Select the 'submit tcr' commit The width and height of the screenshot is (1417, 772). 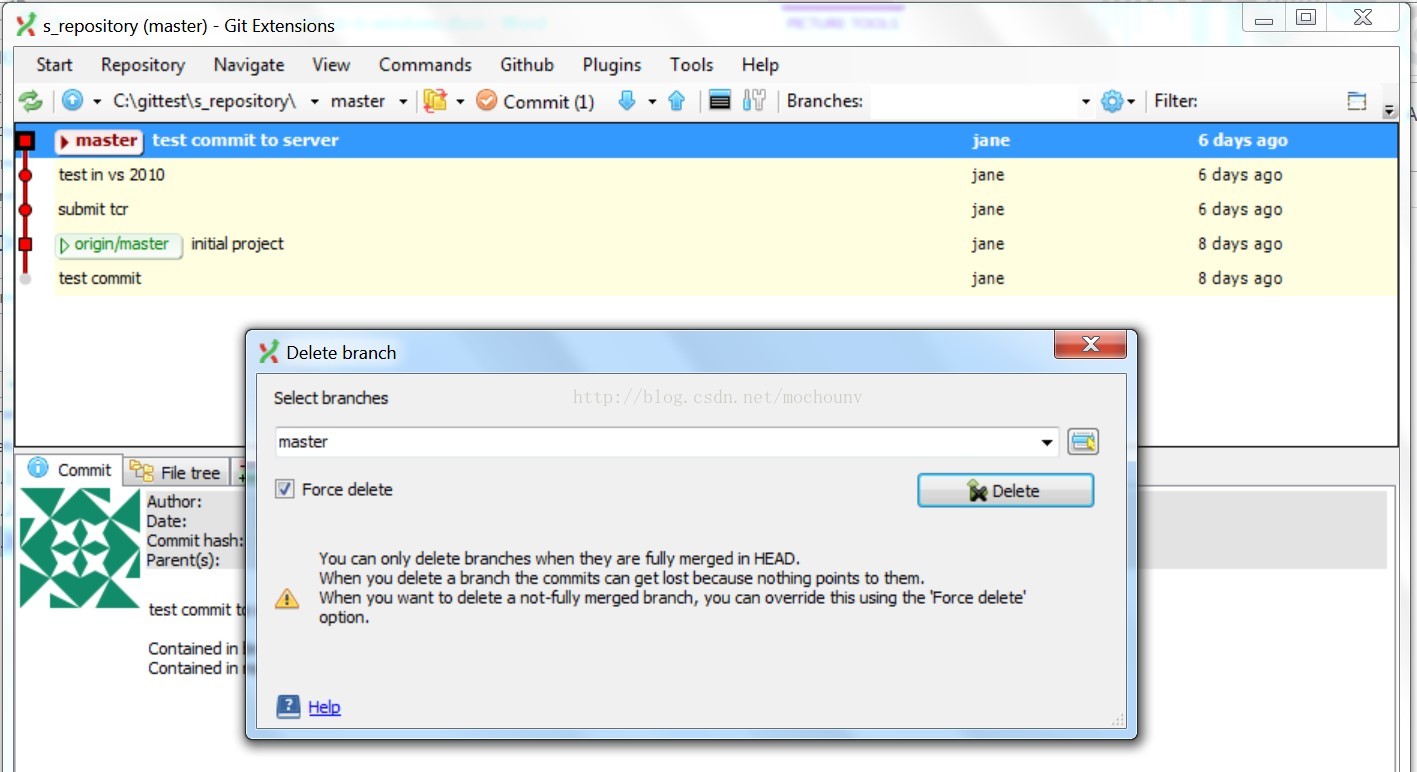[x=706, y=210]
